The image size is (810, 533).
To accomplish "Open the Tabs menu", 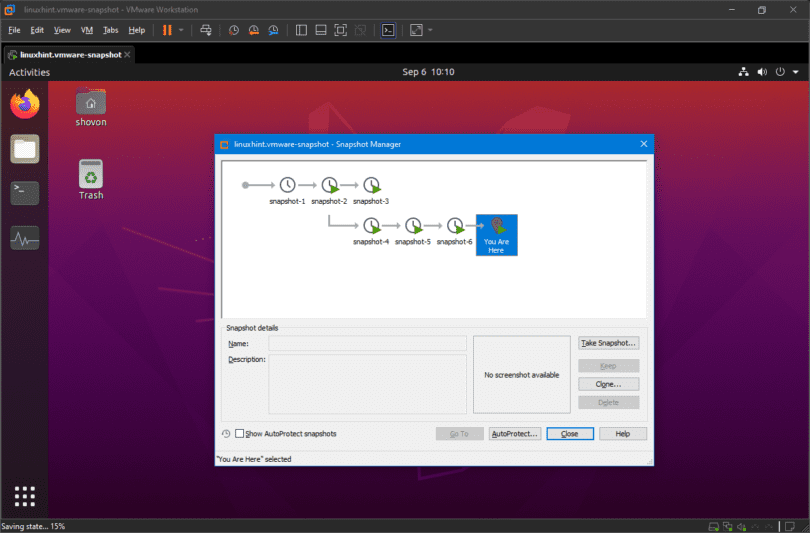I will coord(111,30).
